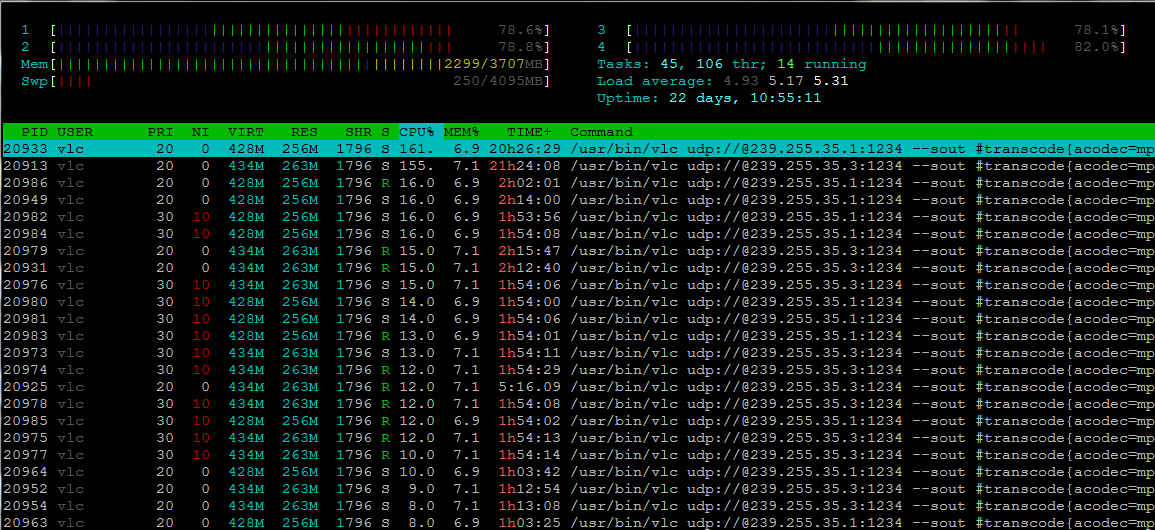The height and width of the screenshot is (530, 1155).
Task: Select process row with PID 20975
Action: (x=578, y=437)
